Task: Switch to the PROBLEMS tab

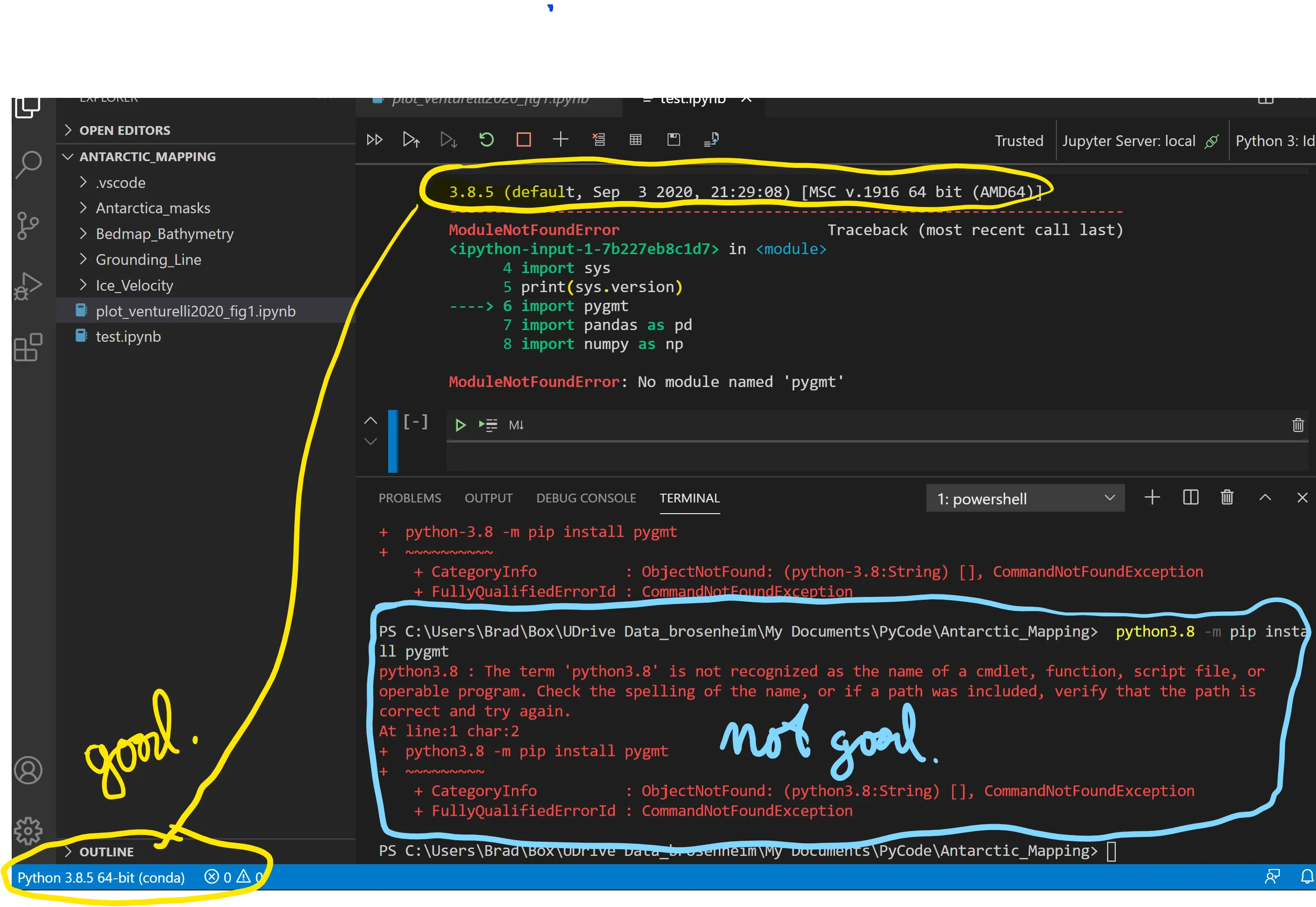Action: click(x=409, y=499)
